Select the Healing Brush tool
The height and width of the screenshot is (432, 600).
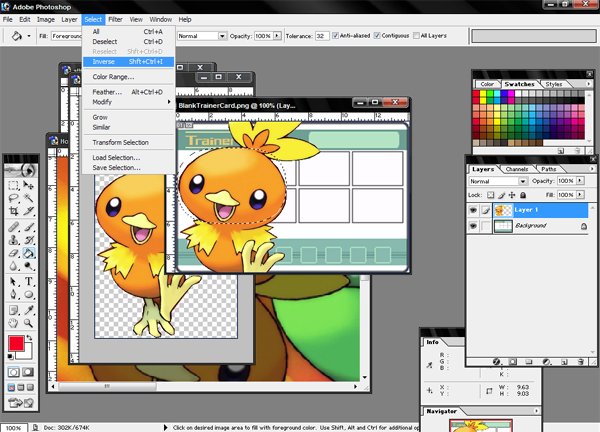pos(13,227)
